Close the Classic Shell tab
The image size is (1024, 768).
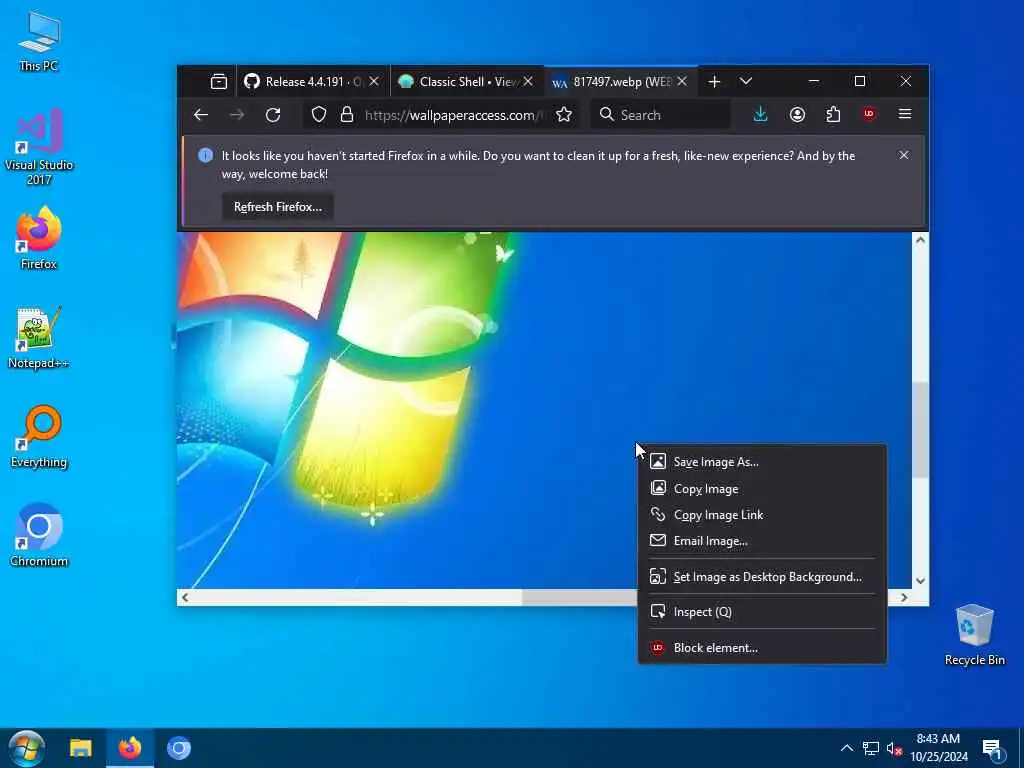[528, 82]
